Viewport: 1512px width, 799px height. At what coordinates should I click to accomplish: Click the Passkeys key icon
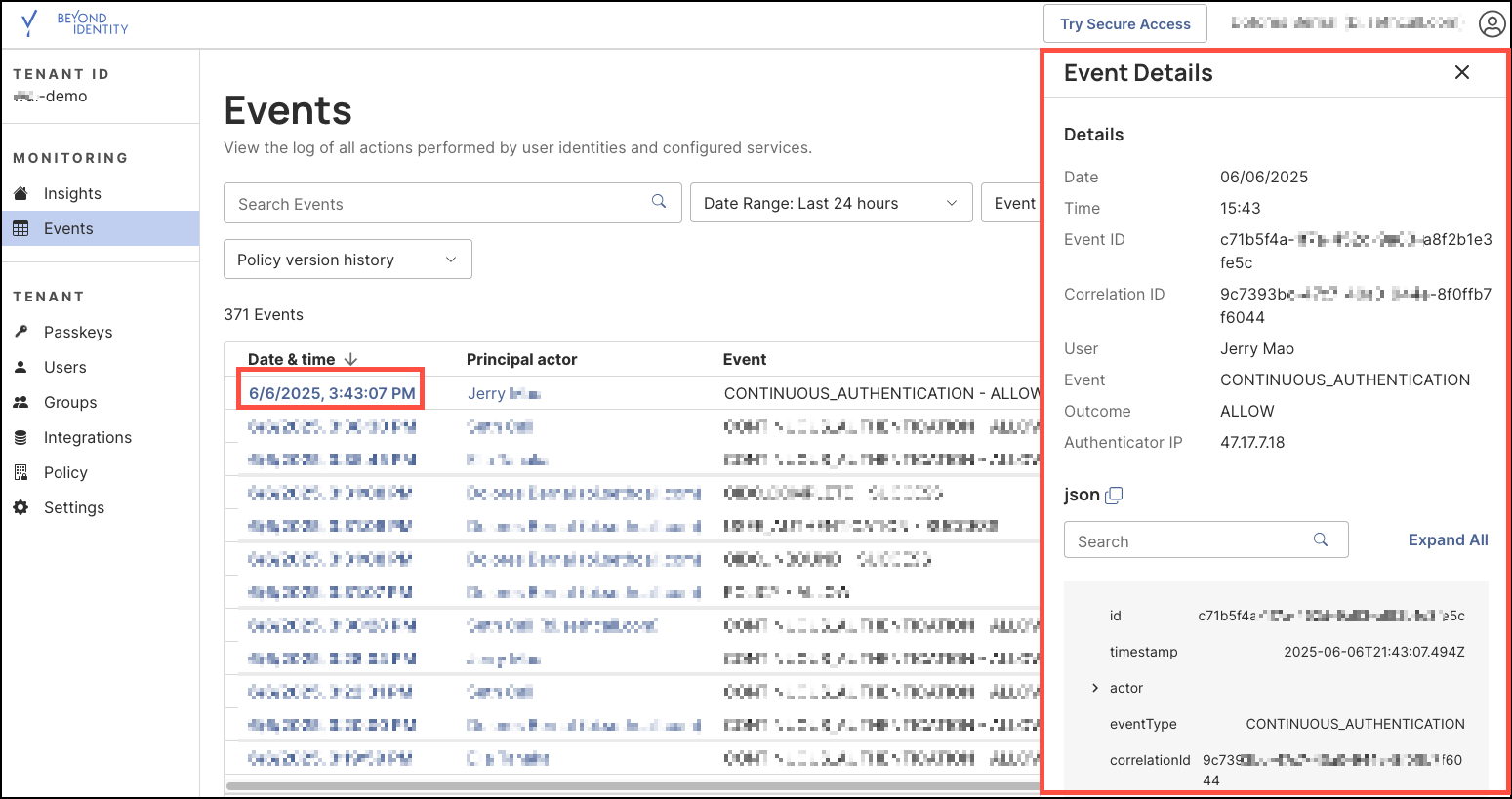[21, 332]
